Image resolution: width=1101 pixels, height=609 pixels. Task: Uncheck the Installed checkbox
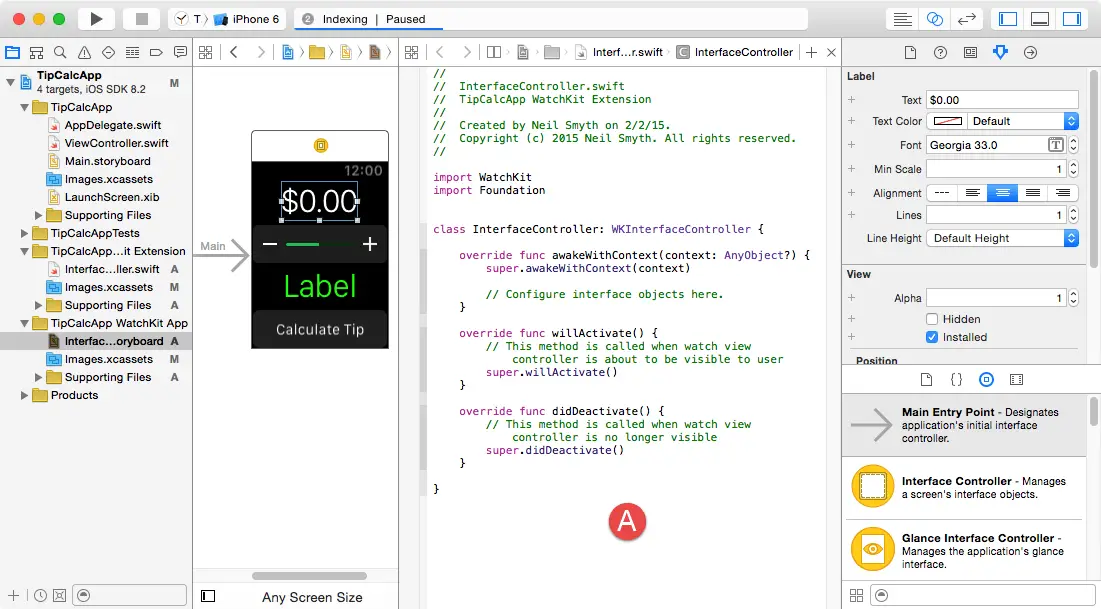point(932,337)
